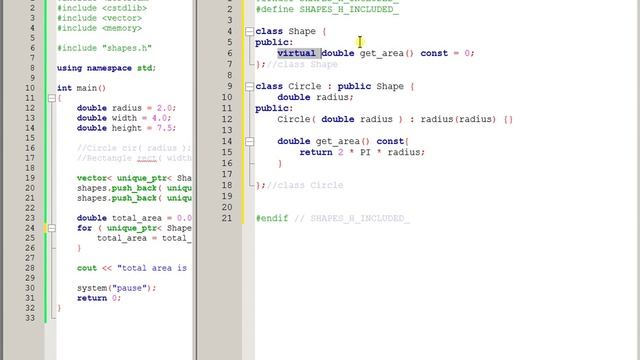The height and width of the screenshot is (360, 640).
Task: Click 'double height = 7.5;' line
Action: coord(127,128)
